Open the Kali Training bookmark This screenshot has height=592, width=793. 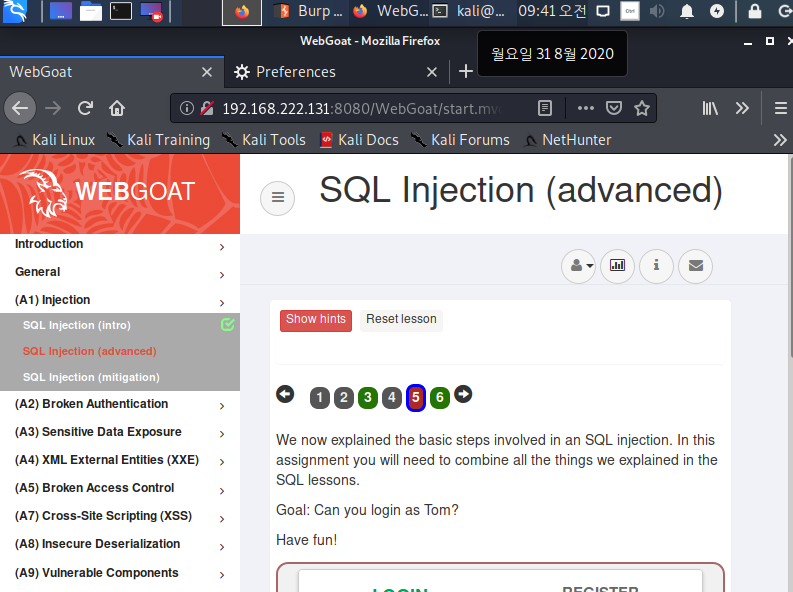tap(158, 140)
